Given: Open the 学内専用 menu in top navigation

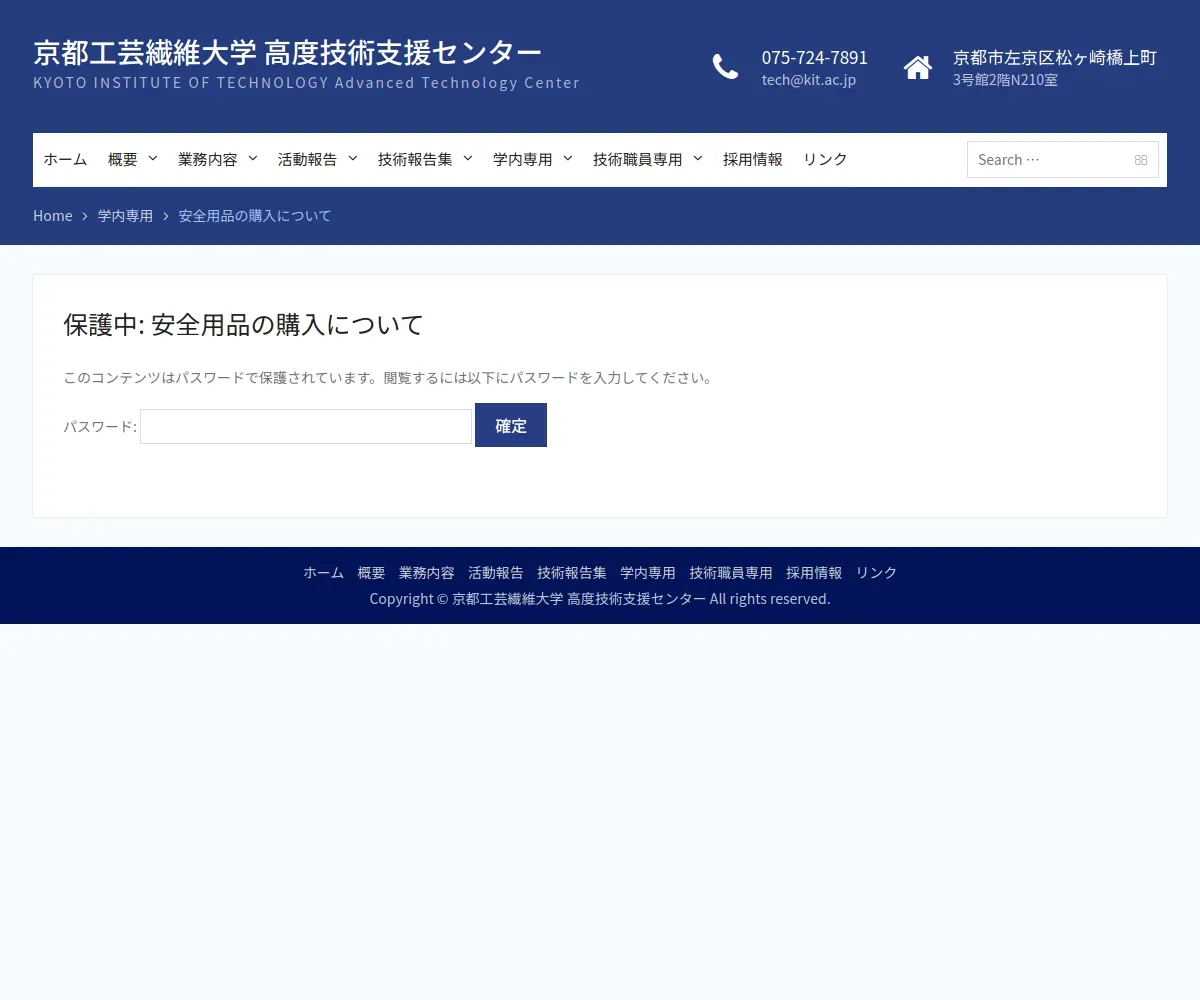Looking at the screenshot, I should point(523,159).
